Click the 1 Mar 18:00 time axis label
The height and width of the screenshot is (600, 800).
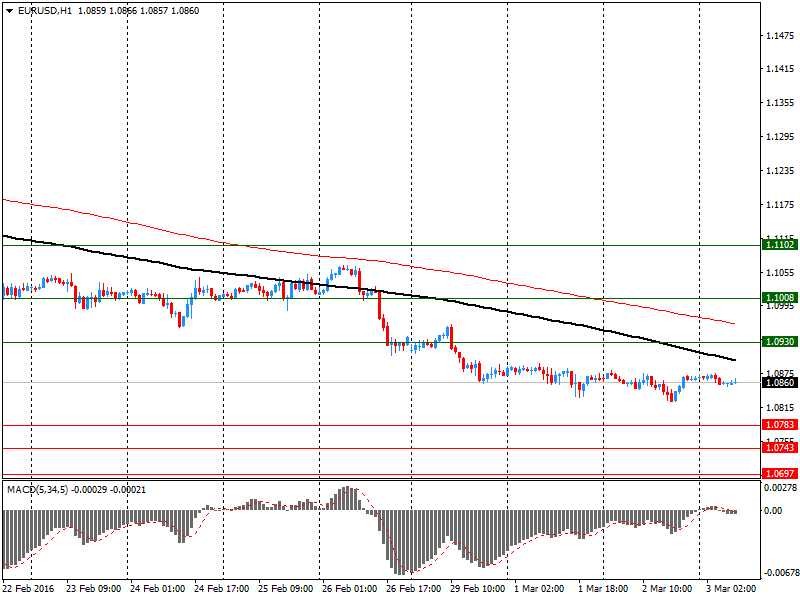(x=603, y=589)
